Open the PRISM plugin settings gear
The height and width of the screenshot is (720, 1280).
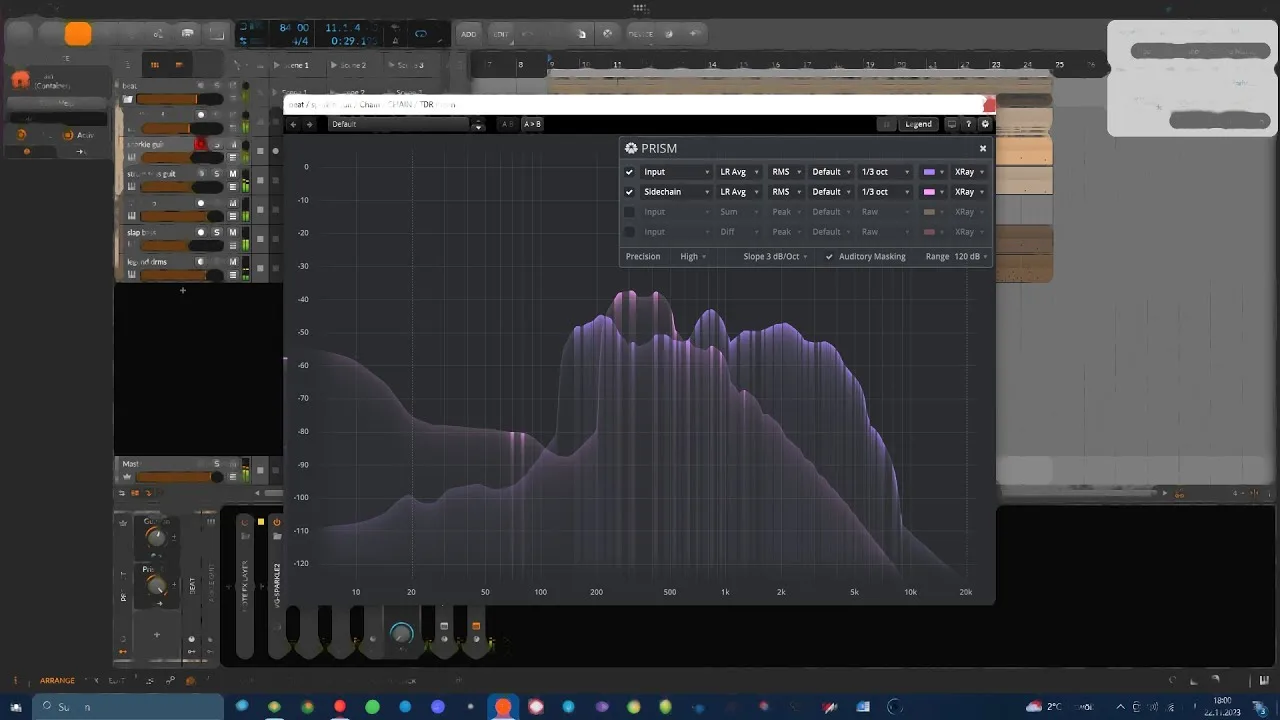point(985,124)
